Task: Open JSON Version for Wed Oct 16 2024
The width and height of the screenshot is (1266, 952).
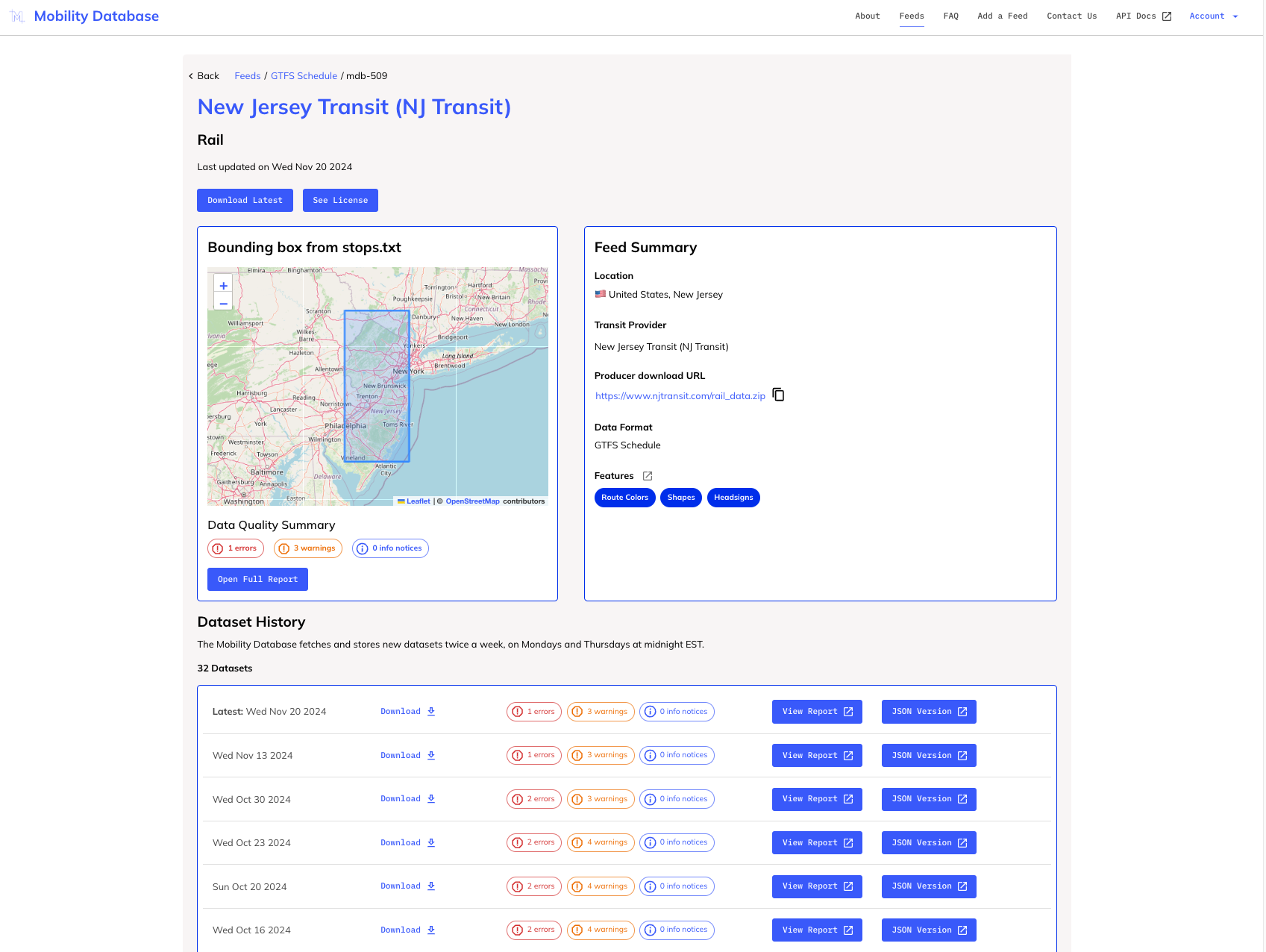Action: pos(929,930)
